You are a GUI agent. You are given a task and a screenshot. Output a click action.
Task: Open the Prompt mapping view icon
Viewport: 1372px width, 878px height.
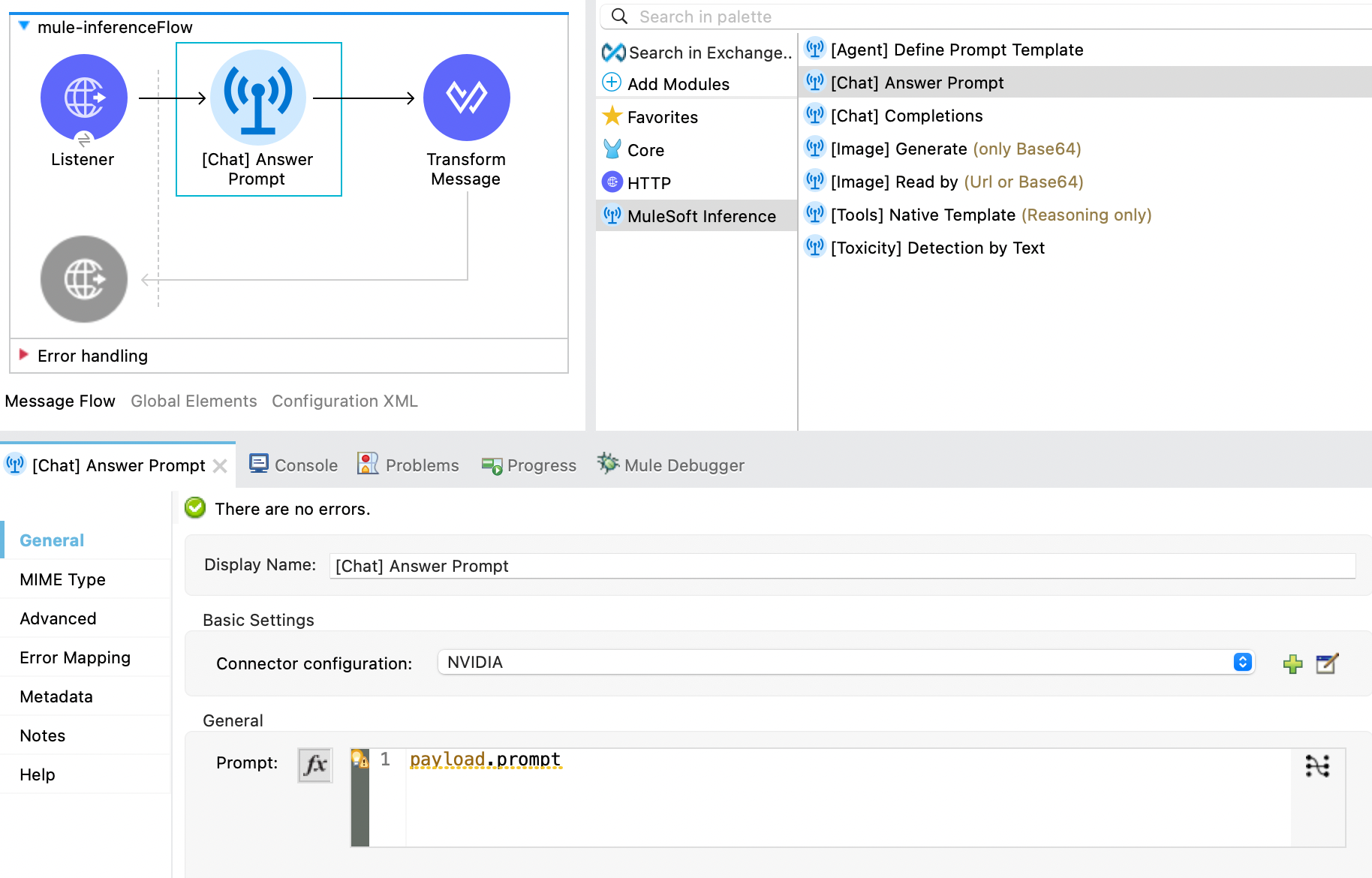tap(1317, 765)
